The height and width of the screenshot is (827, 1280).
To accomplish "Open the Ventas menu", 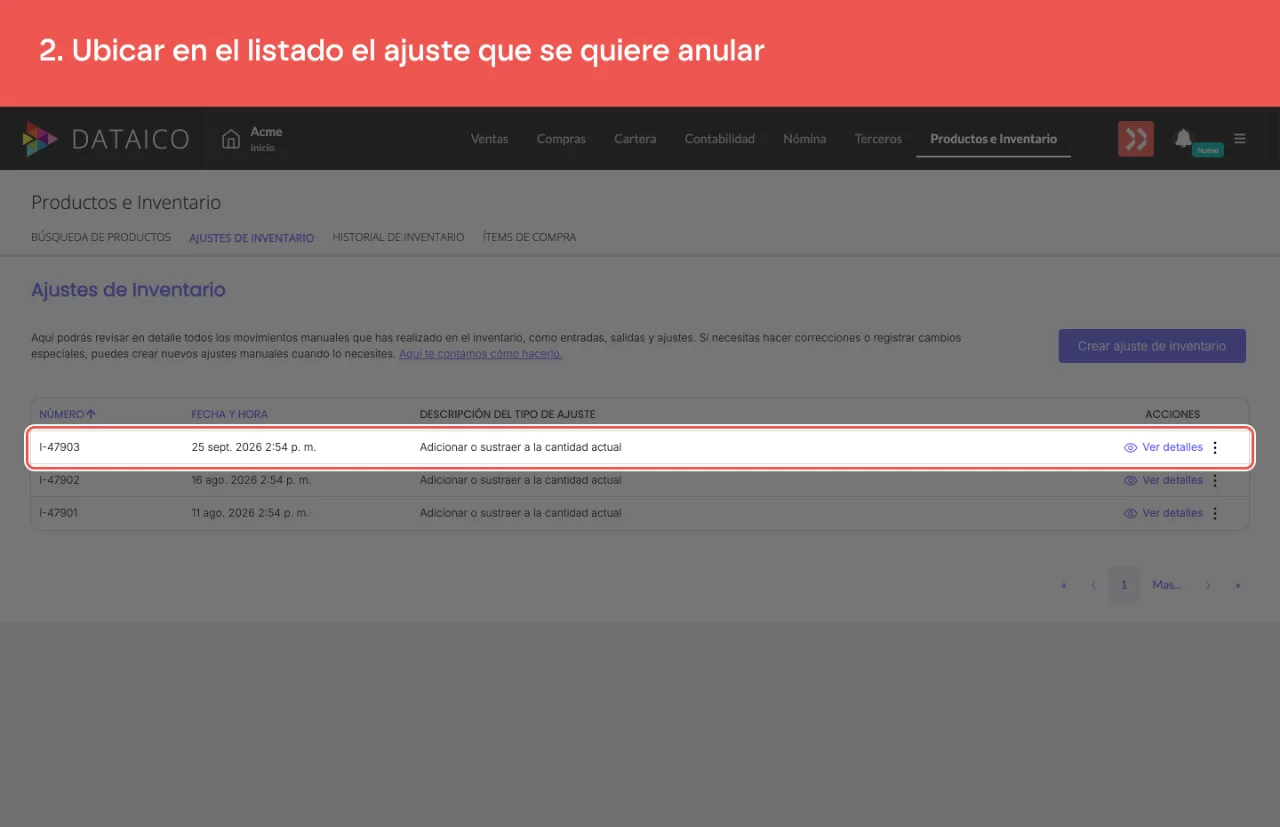I will (x=489, y=139).
